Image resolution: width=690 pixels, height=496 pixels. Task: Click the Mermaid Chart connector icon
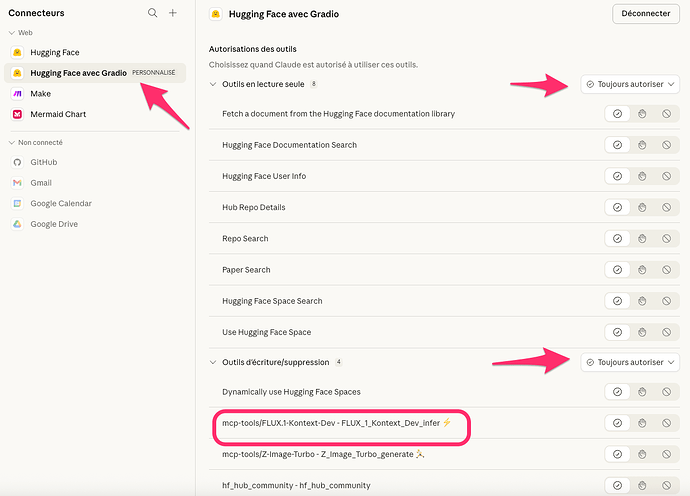coord(17,114)
